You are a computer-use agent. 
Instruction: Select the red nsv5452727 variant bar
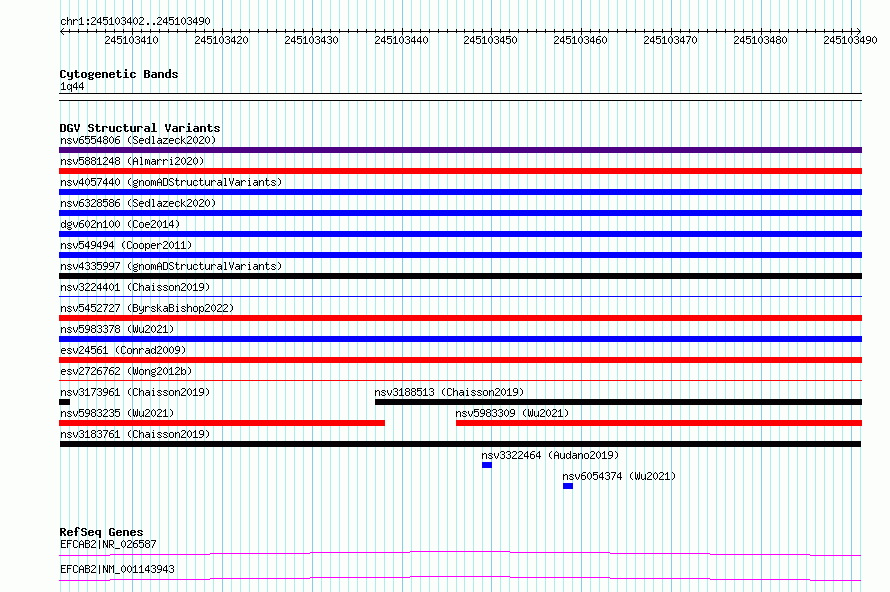[x=460, y=318]
